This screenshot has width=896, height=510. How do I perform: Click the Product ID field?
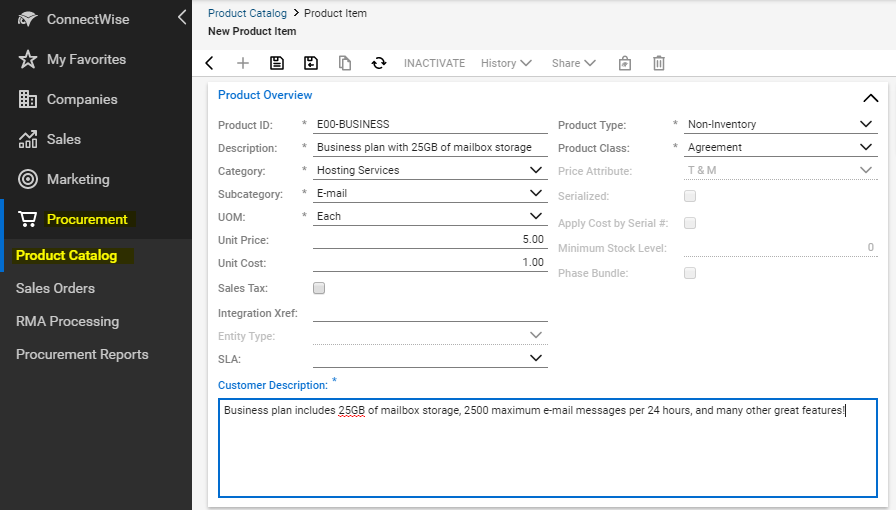[430, 124]
